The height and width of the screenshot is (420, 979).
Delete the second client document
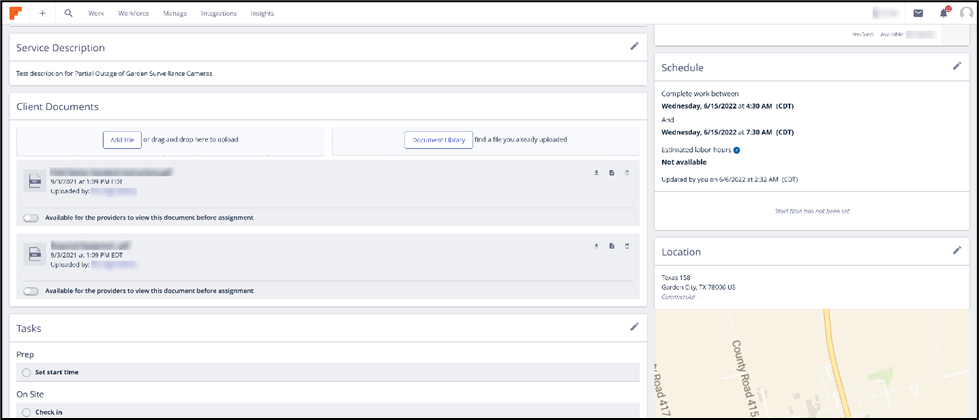pyautogui.click(x=627, y=246)
